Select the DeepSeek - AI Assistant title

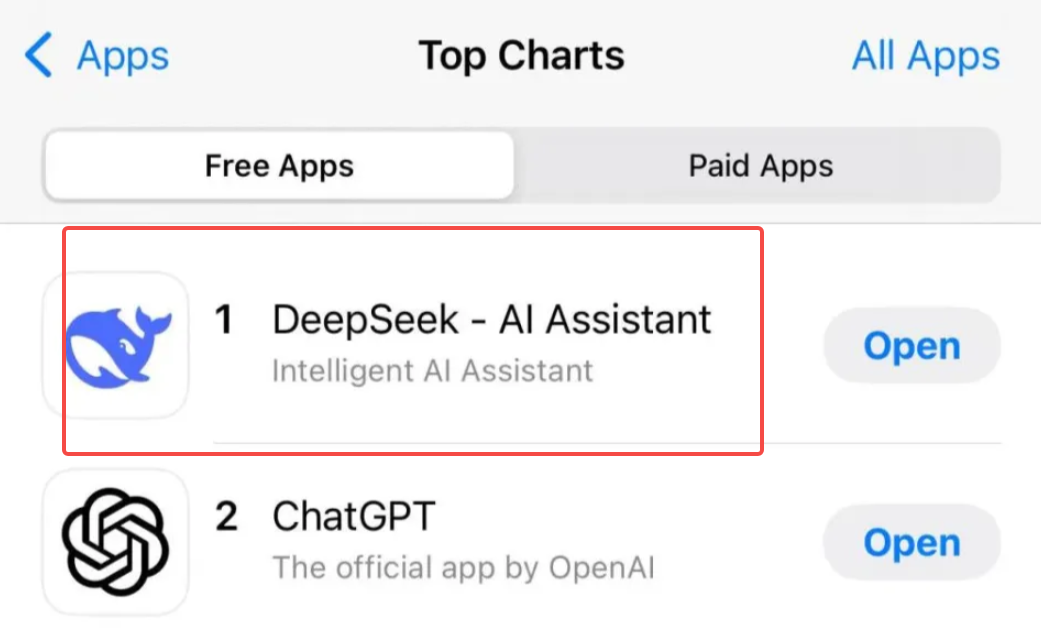(x=492, y=319)
